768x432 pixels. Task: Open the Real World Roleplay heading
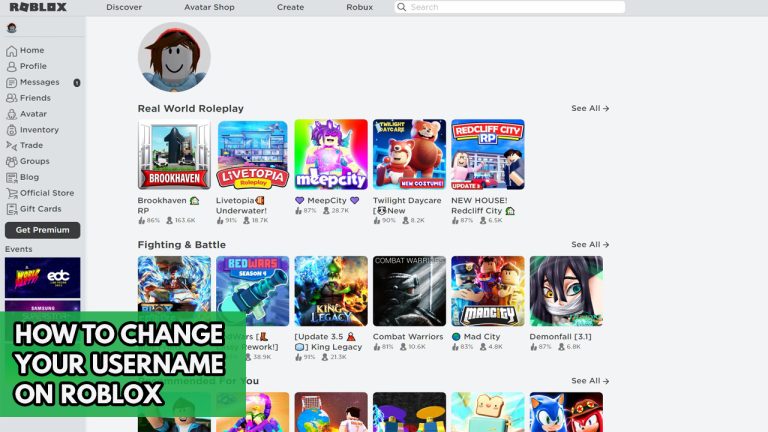coord(191,108)
